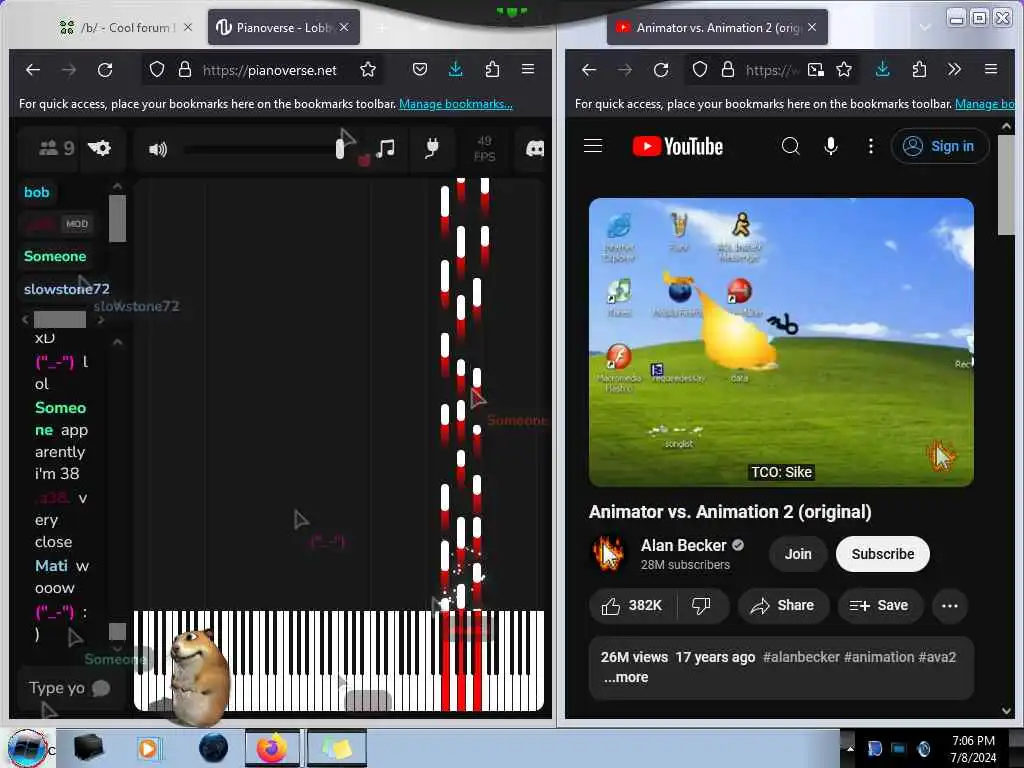Open extensions in the YouTube window
Viewport: 1024px width, 768px height.
(919, 69)
